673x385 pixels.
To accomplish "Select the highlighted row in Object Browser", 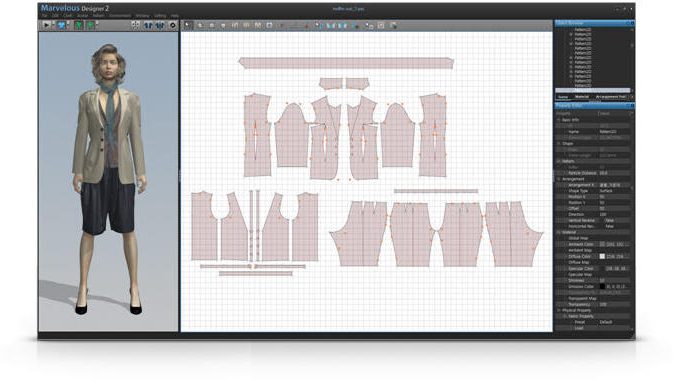I will coord(592,91).
